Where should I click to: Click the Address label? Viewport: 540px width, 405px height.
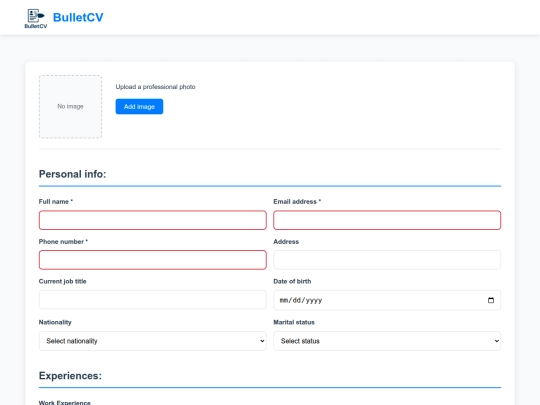point(286,242)
